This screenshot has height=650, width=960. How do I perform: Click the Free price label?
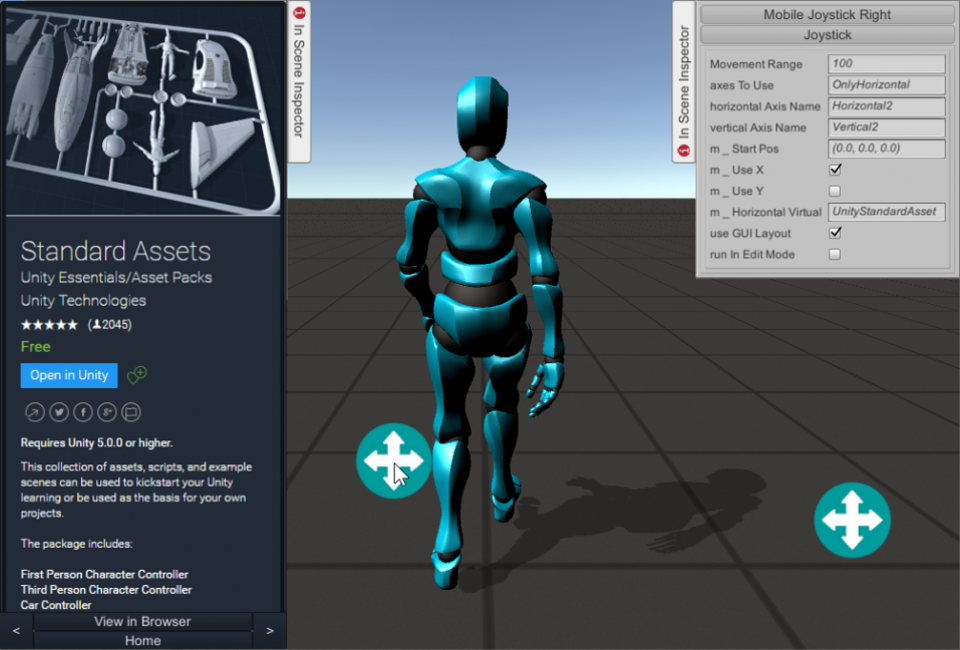tap(36, 346)
